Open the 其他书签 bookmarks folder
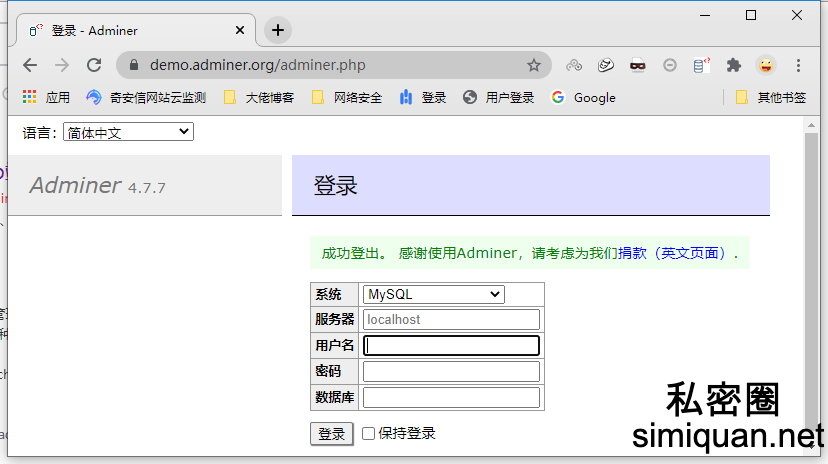Image resolution: width=828 pixels, height=464 pixels. coord(770,98)
